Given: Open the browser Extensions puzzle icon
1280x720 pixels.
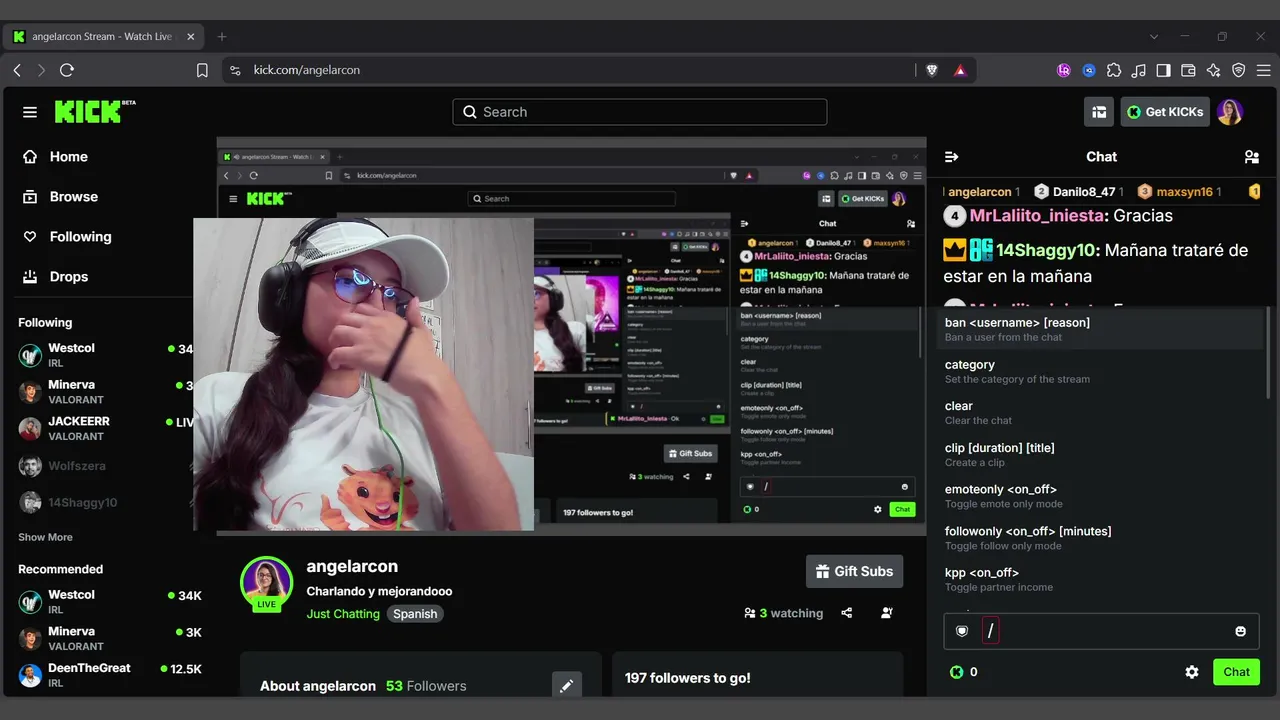Looking at the screenshot, I should pyautogui.click(x=1114, y=70).
